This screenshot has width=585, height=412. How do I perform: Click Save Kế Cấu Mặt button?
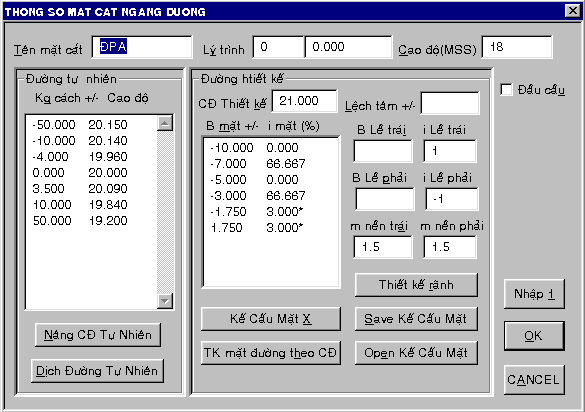point(416,319)
